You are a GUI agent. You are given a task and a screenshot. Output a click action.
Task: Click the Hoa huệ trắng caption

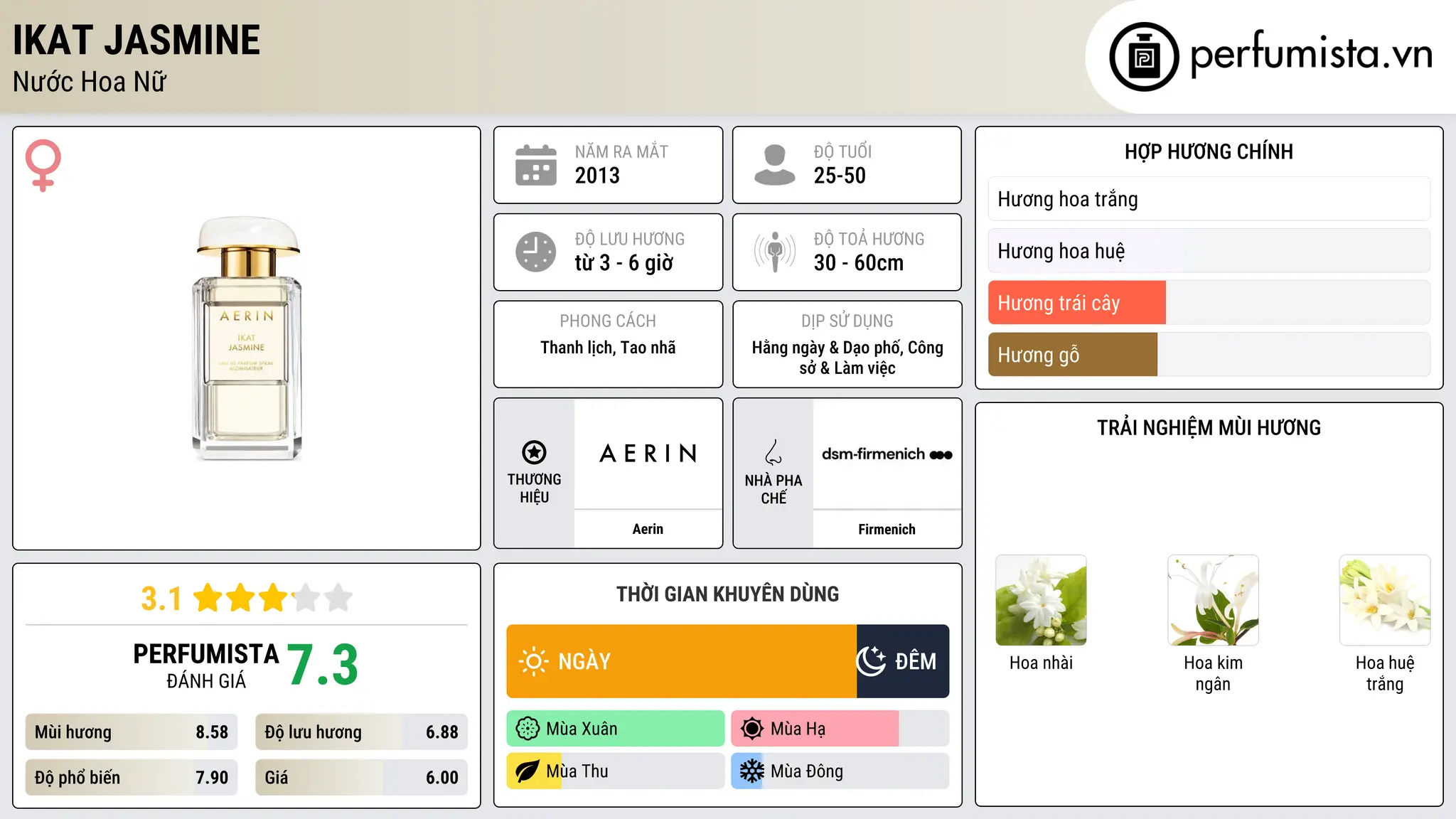(1385, 673)
